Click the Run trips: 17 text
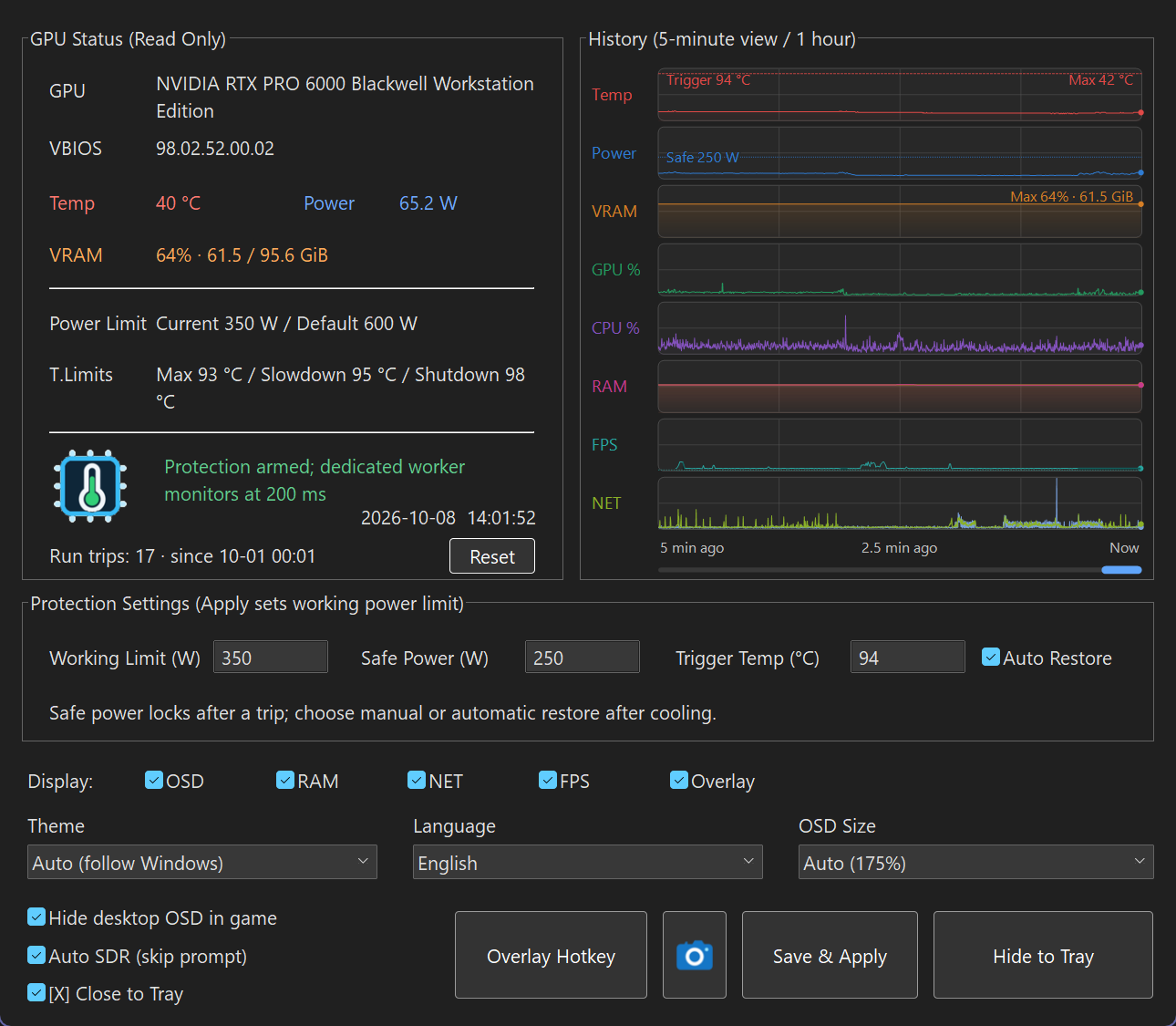1176x1026 pixels. point(102,556)
